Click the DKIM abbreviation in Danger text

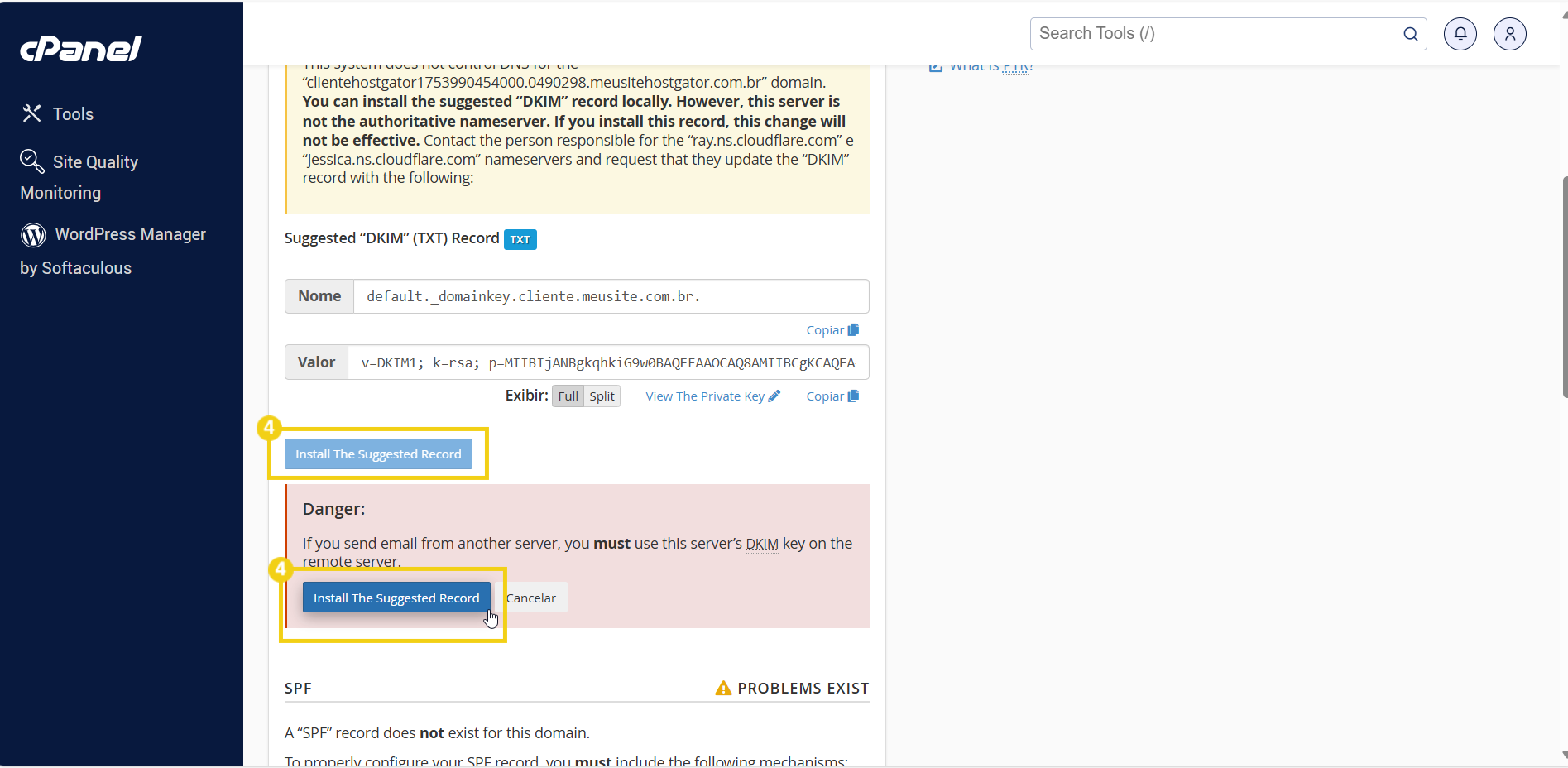coord(761,544)
